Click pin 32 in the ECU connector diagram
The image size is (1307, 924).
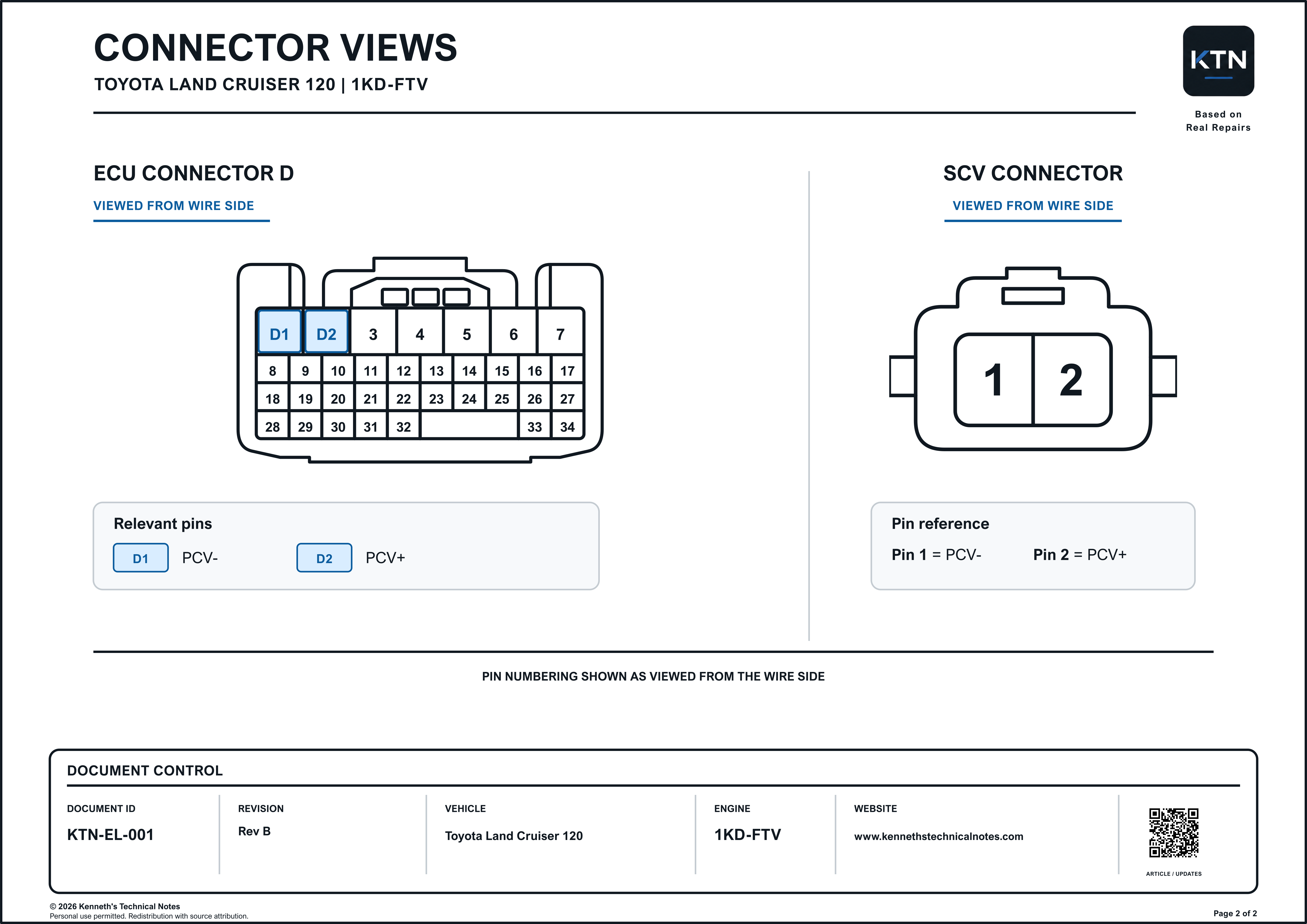click(x=404, y=426)
